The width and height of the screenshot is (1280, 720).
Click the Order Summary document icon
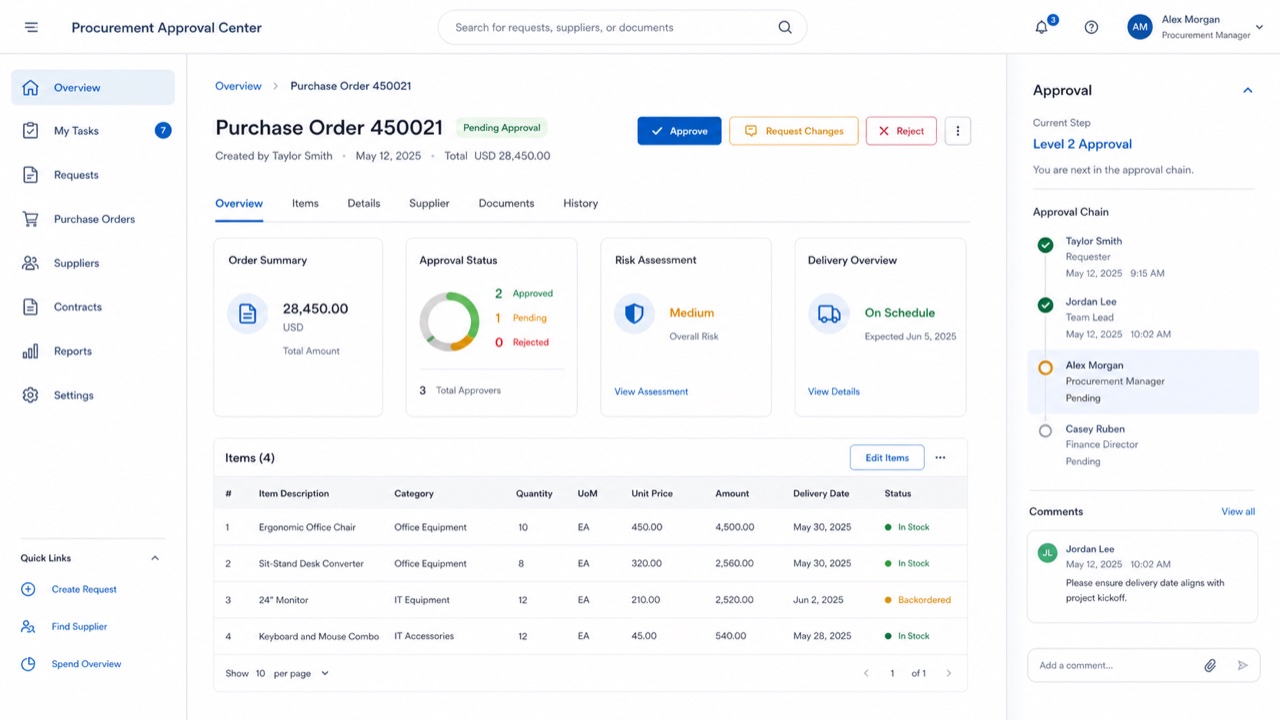247,313
